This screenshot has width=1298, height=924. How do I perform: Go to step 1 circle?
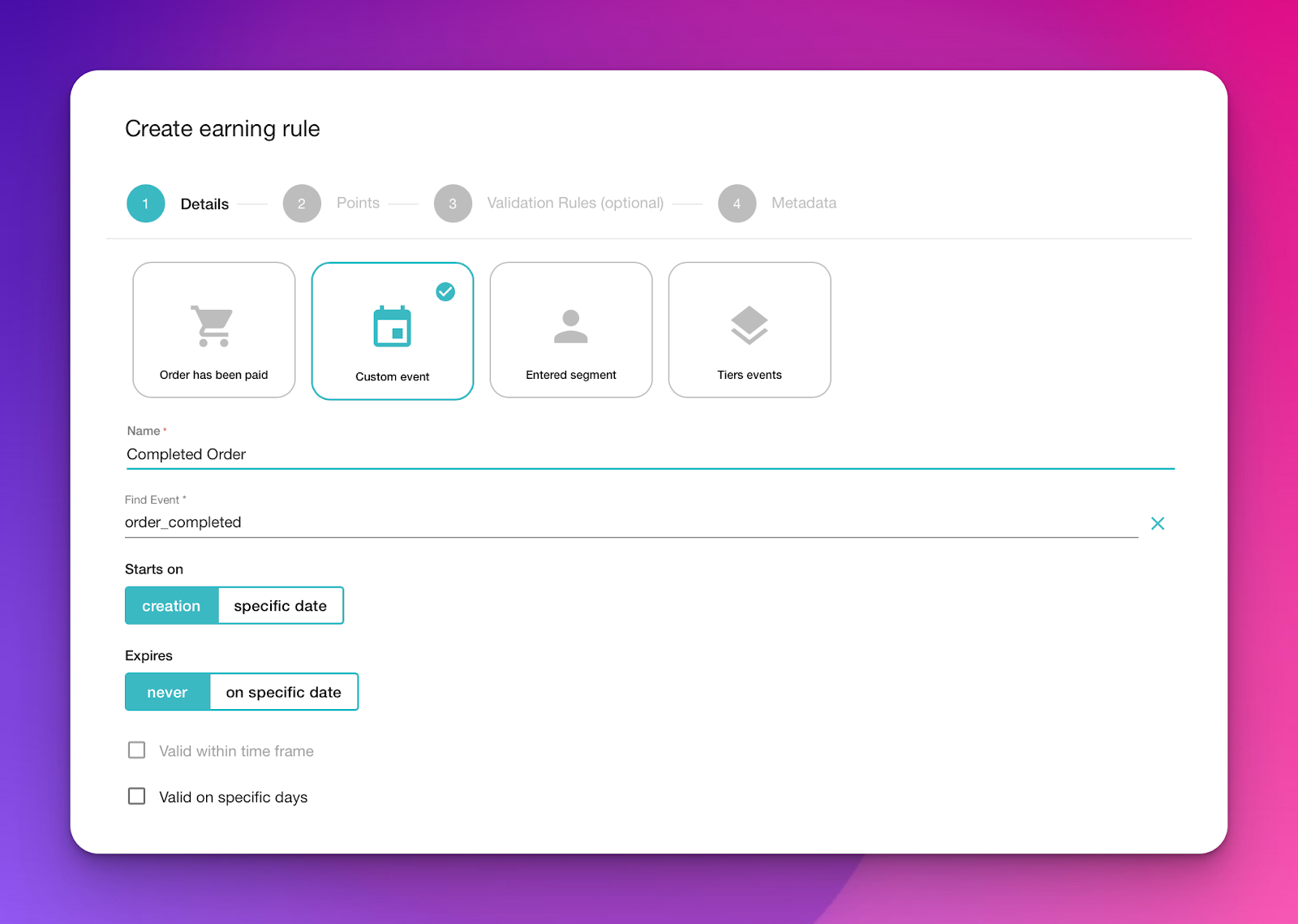pyautogui.click(x=146, y=204)
